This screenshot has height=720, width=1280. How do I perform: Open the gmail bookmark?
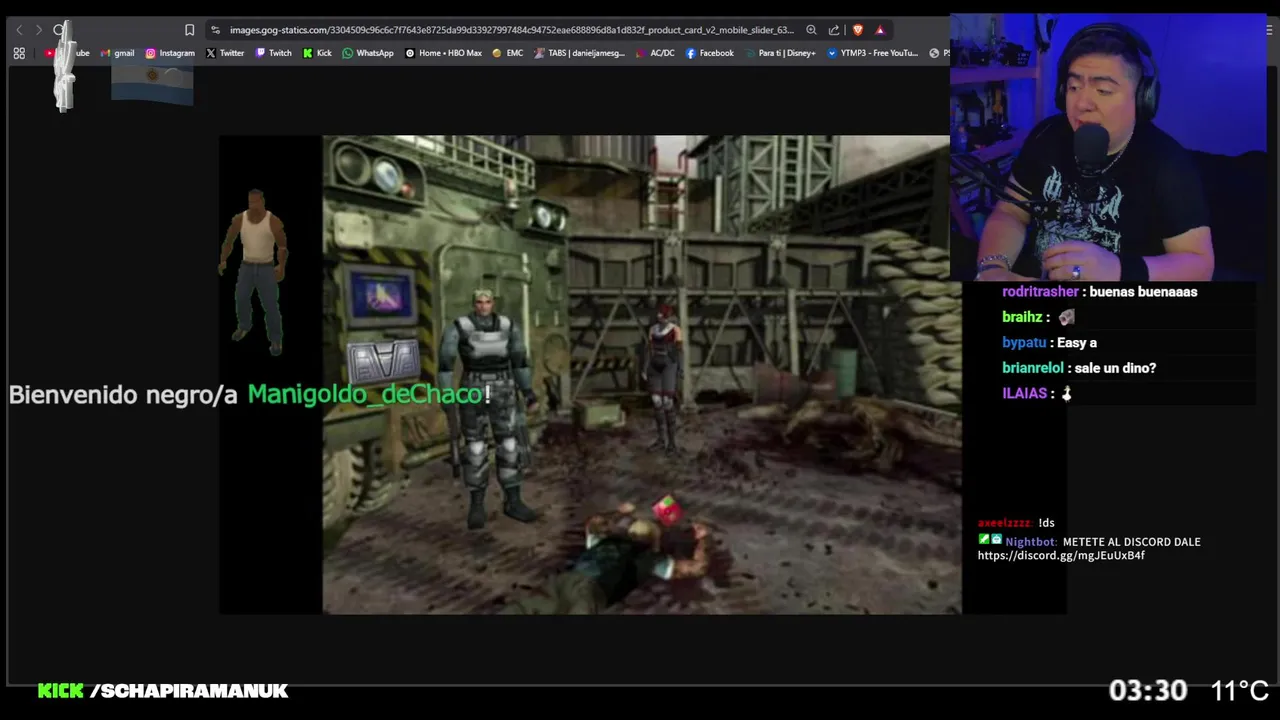(117, 53)
